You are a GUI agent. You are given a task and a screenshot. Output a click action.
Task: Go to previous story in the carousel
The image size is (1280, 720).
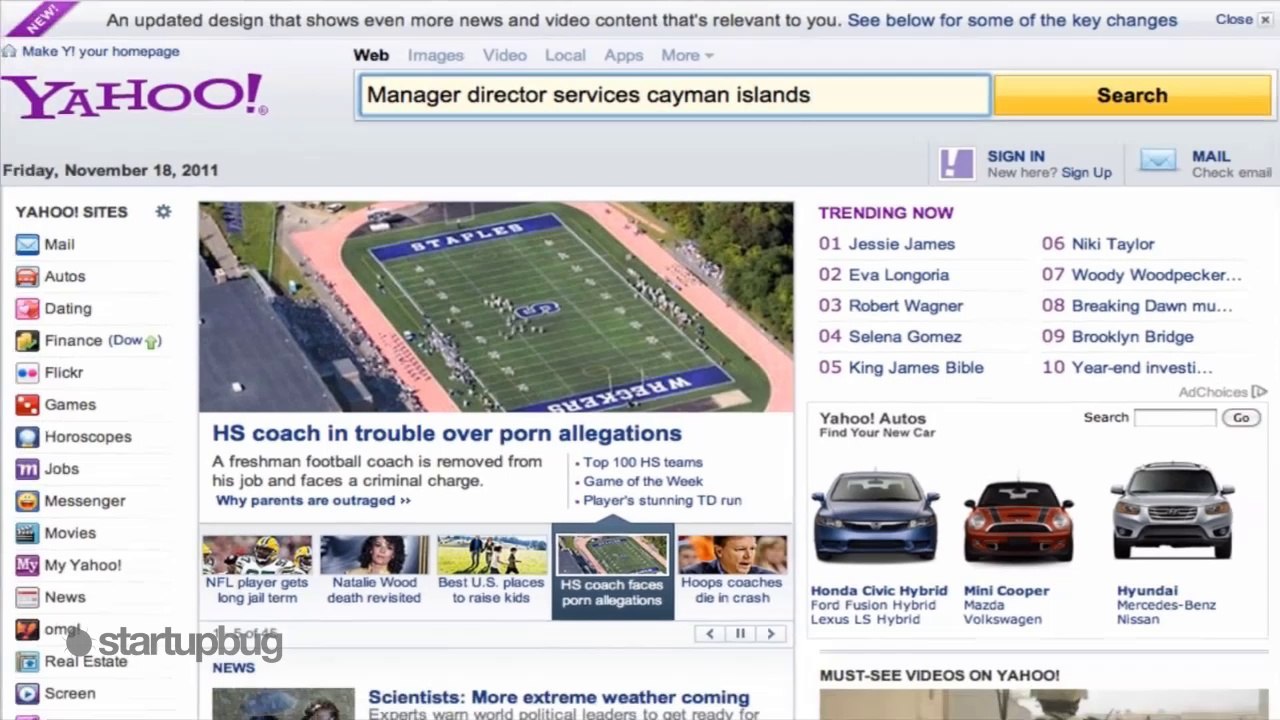coord(710,633)
